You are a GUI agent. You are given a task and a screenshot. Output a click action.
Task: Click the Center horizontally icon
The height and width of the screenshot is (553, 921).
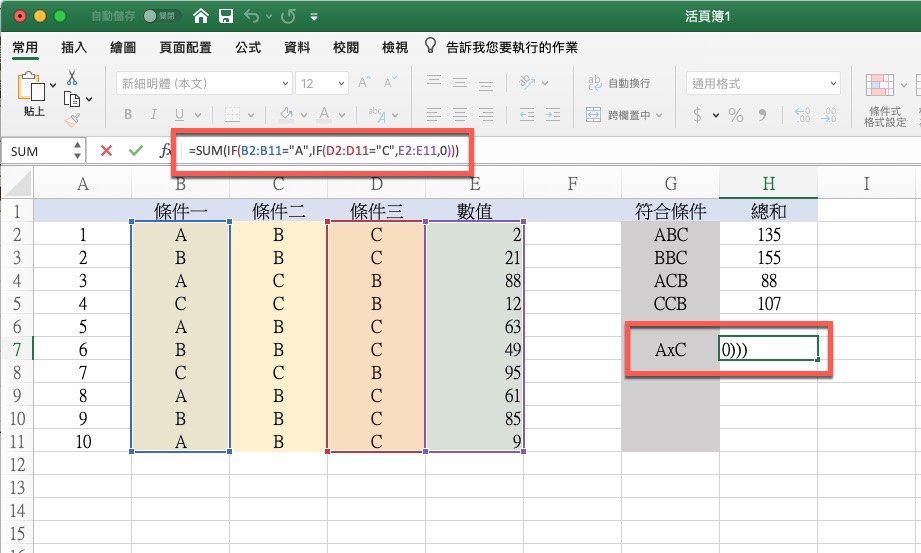point(460,115)
